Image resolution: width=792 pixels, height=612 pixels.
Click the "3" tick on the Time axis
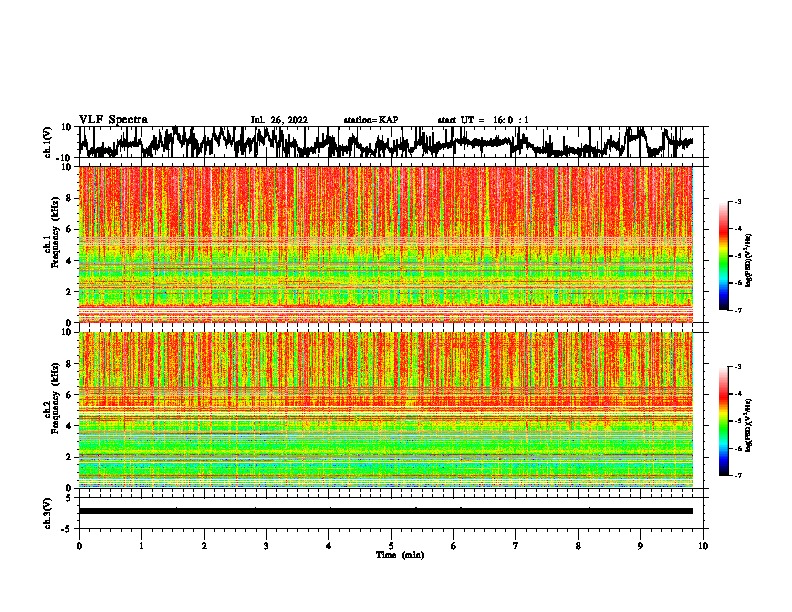tap(266, 546)
